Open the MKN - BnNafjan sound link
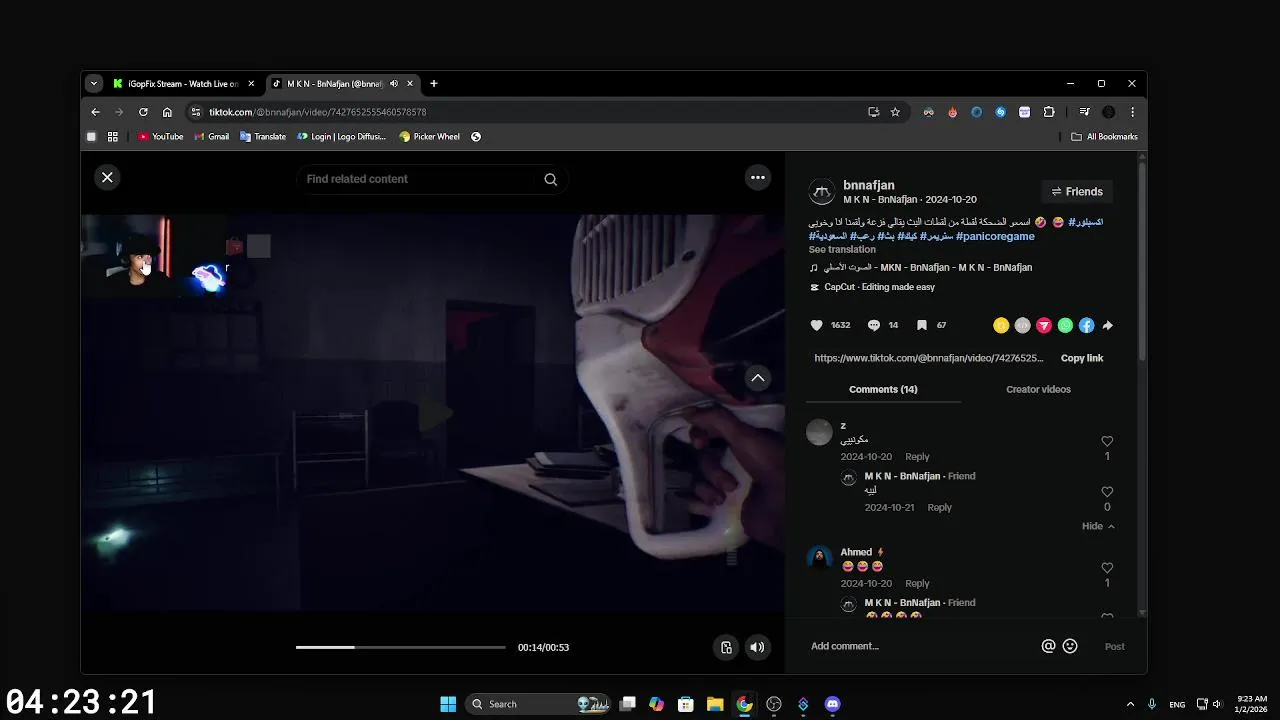 927,268
